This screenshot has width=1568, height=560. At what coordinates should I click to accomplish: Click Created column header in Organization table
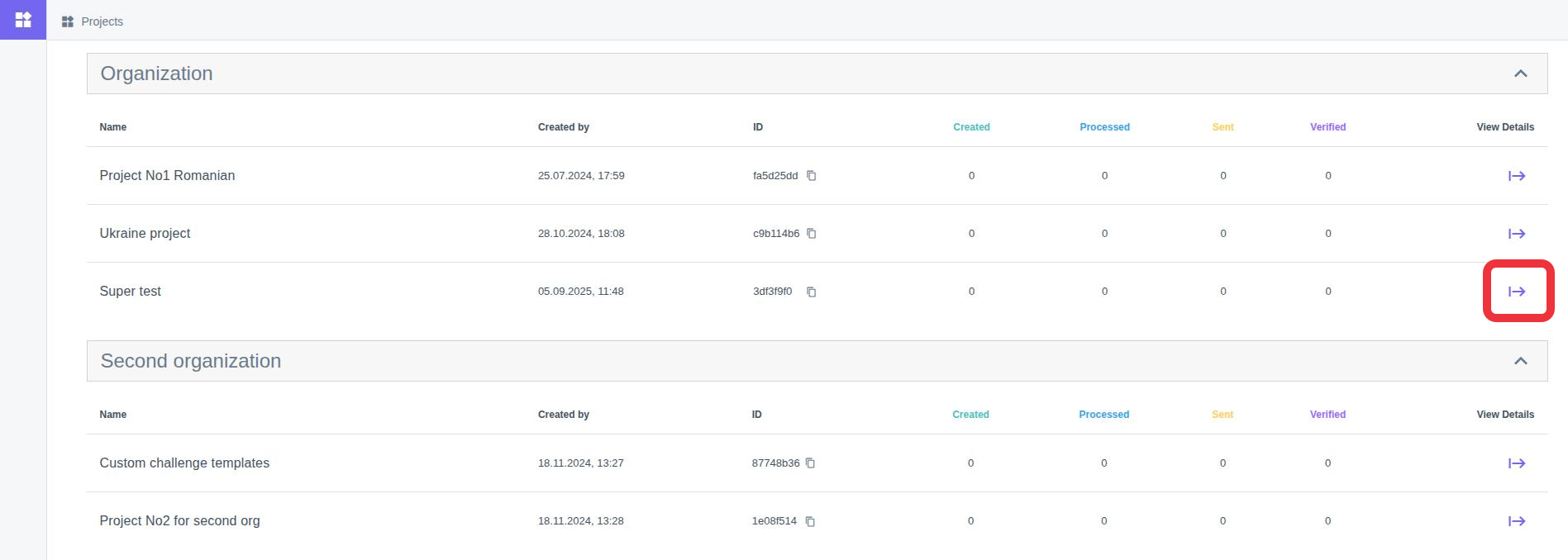point(971,127)
